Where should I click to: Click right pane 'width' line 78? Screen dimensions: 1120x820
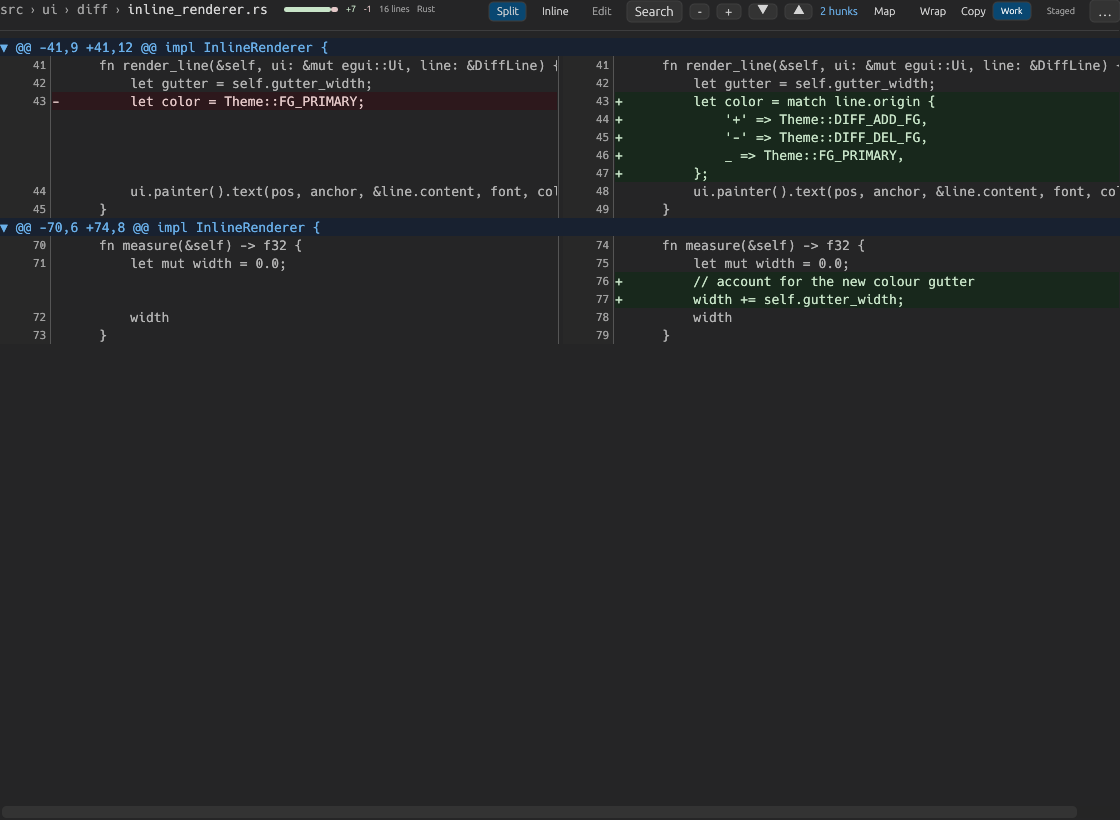click(x=712, y=318)
